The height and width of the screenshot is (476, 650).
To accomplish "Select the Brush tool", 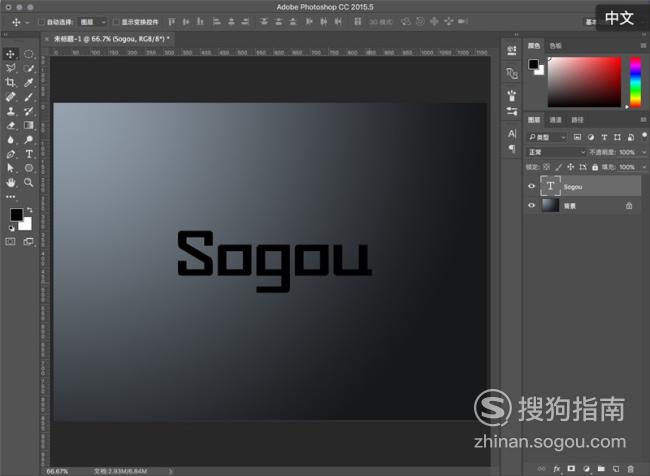I will coord(28,97).
